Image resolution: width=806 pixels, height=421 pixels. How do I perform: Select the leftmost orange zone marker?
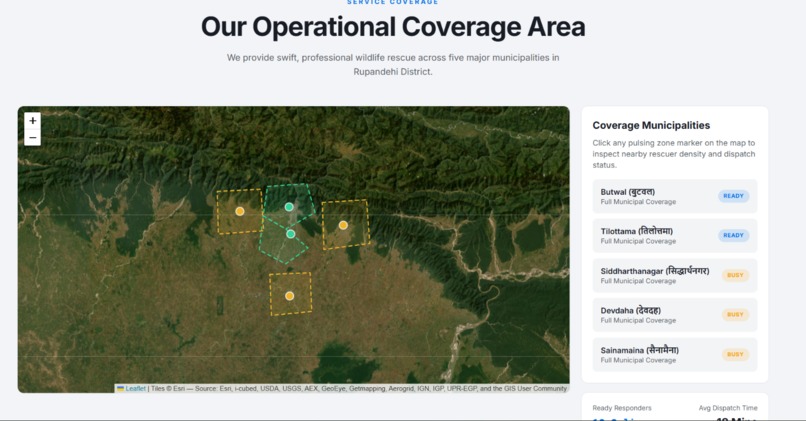pyautogui.click(x=240, y=211)
